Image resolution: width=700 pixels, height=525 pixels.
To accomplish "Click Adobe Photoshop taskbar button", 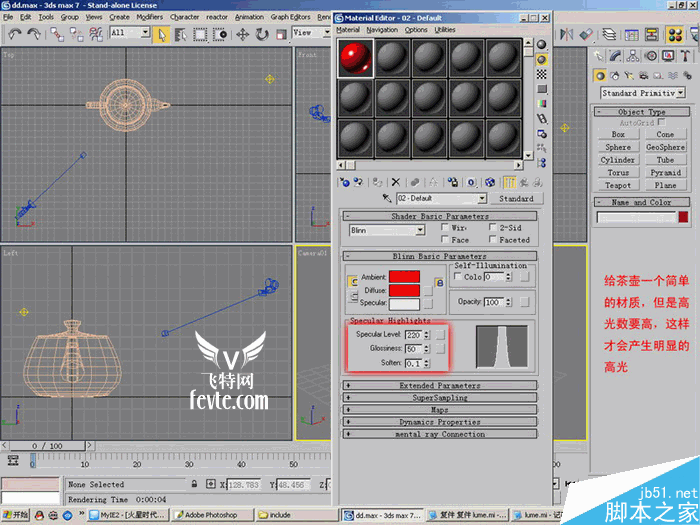I will 212,515.
